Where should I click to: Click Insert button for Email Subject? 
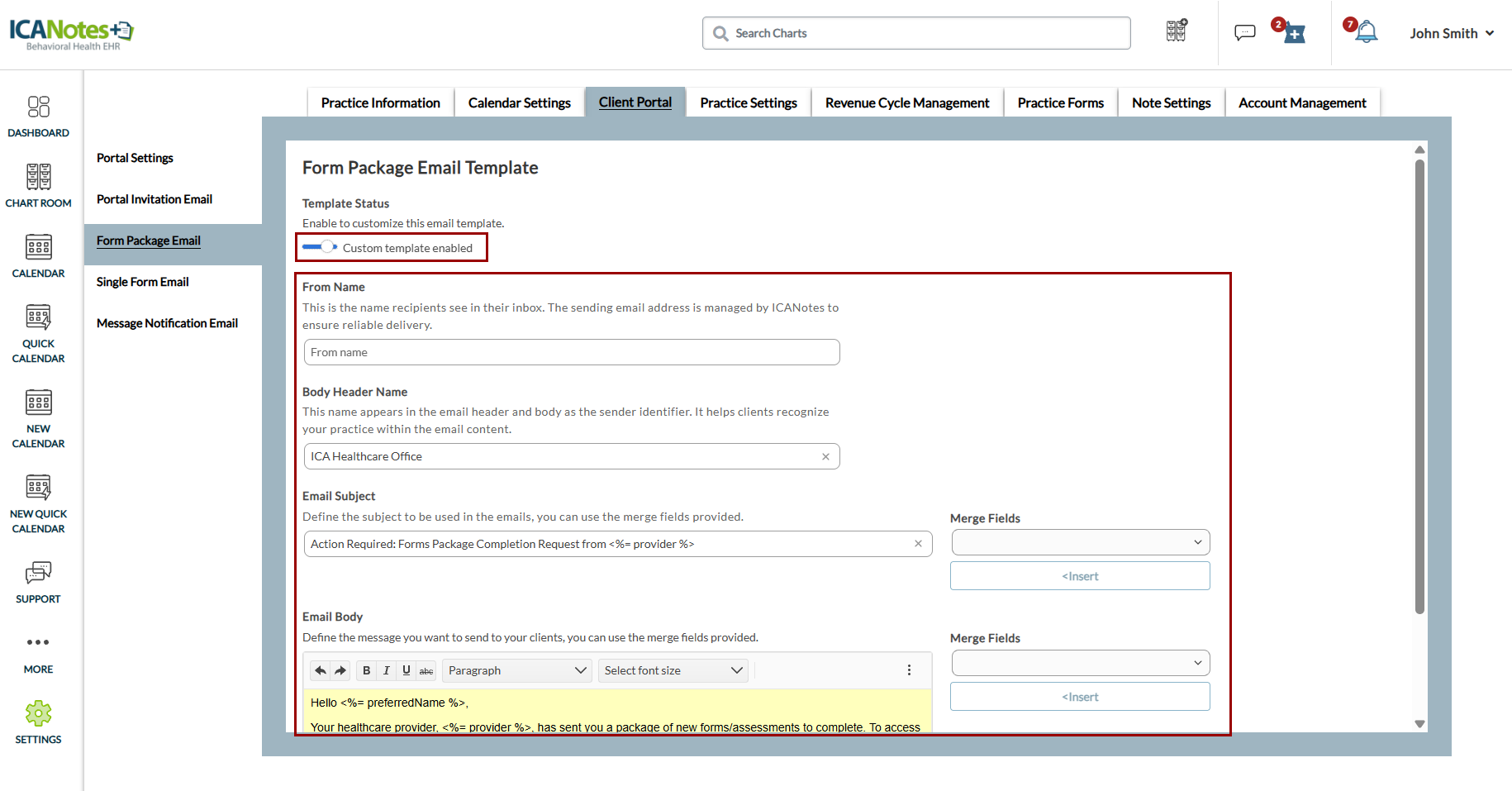(1080, 576)
